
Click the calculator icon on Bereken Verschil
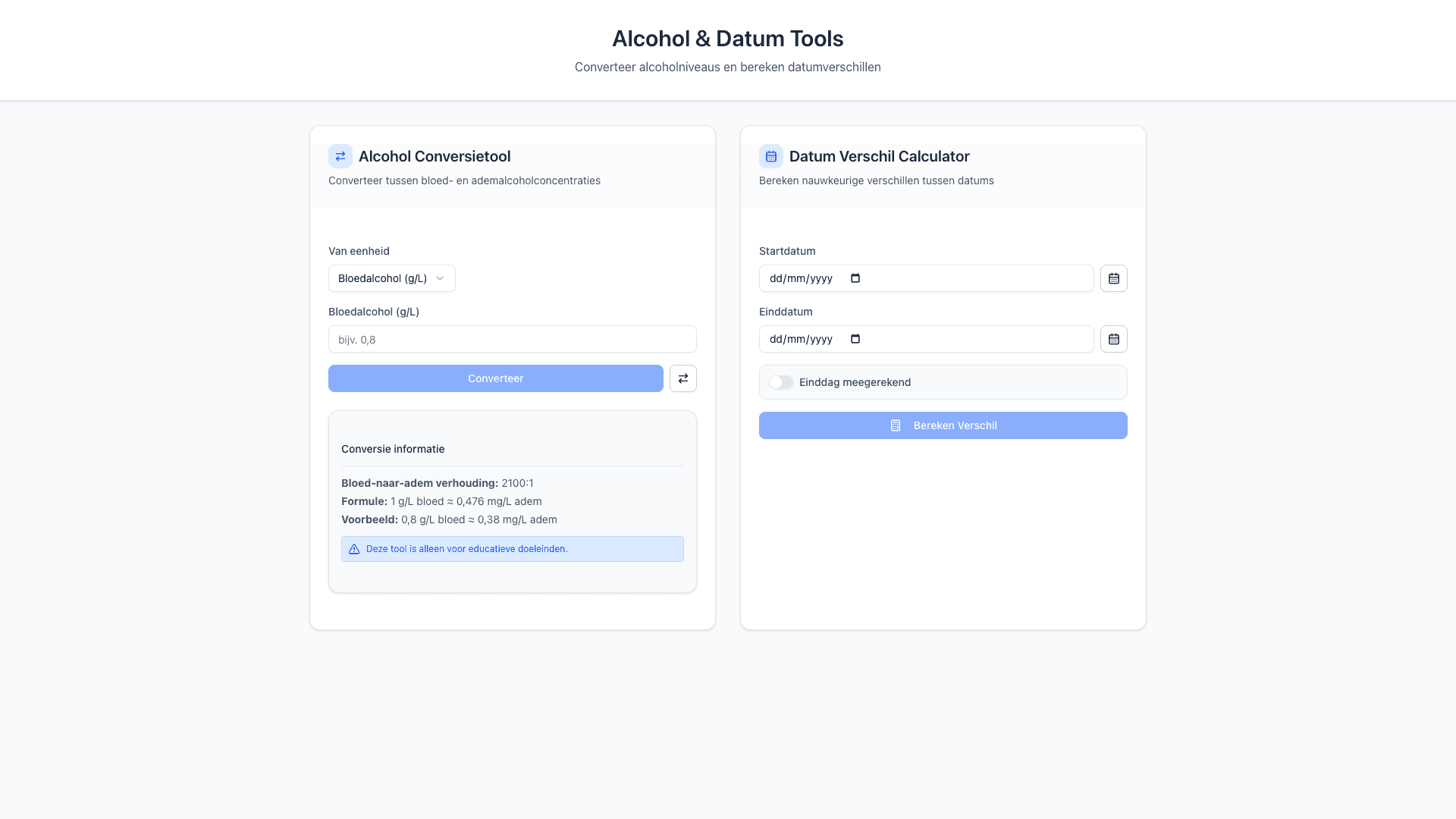(896, 425)
